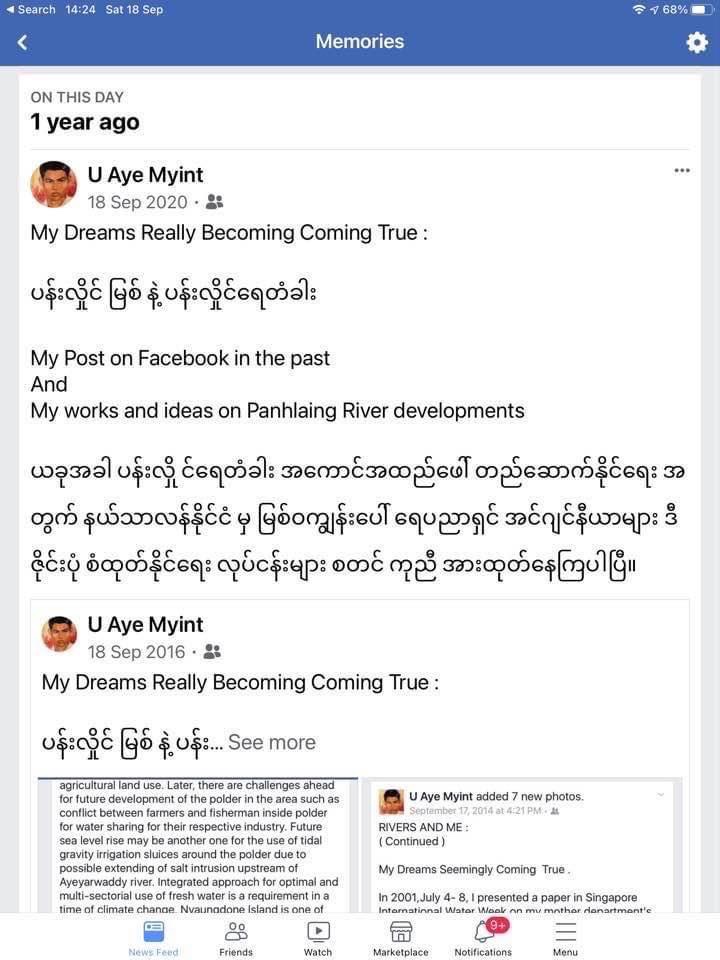
Task: Return to Search via status bar back link
Action: point(30,9)
